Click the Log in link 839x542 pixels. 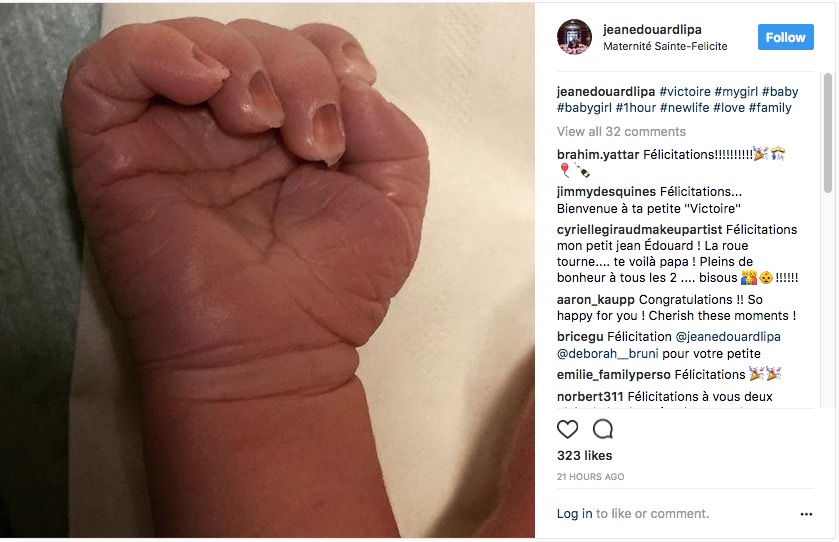coord(574,514)
